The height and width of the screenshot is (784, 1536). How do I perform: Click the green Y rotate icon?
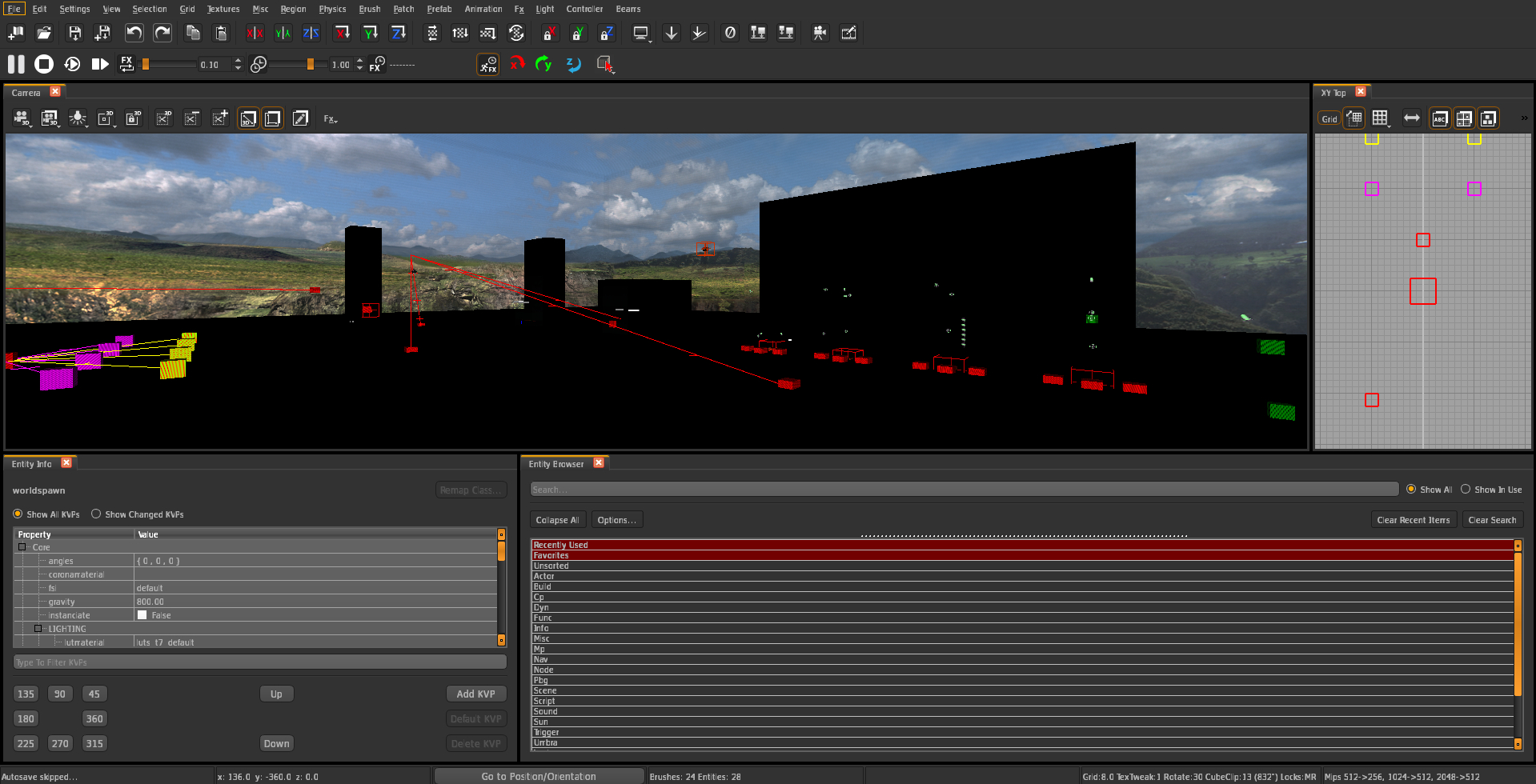tap(544, 64)
